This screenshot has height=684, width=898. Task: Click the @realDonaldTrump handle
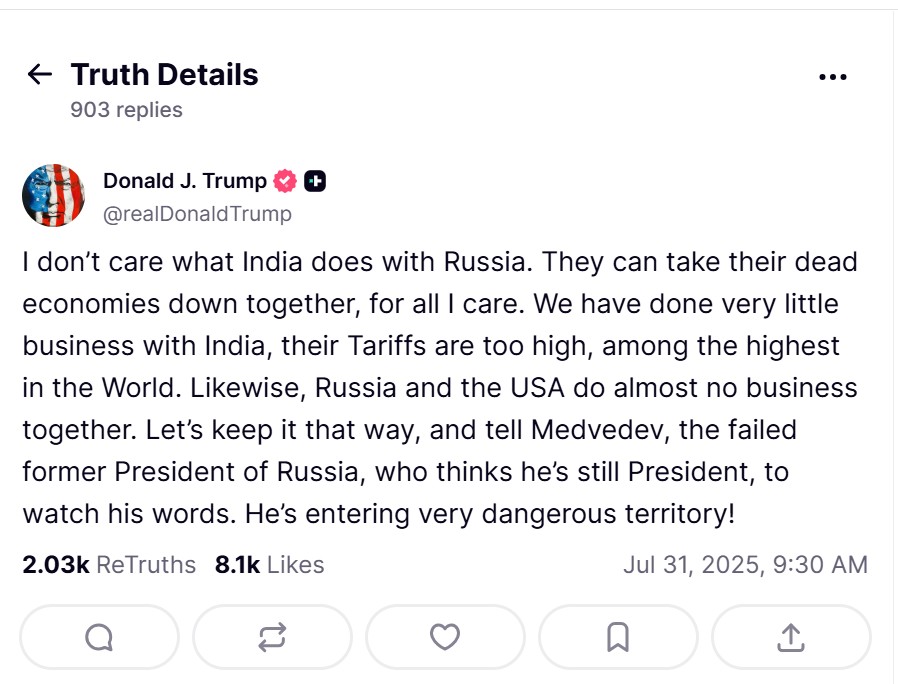197,214
